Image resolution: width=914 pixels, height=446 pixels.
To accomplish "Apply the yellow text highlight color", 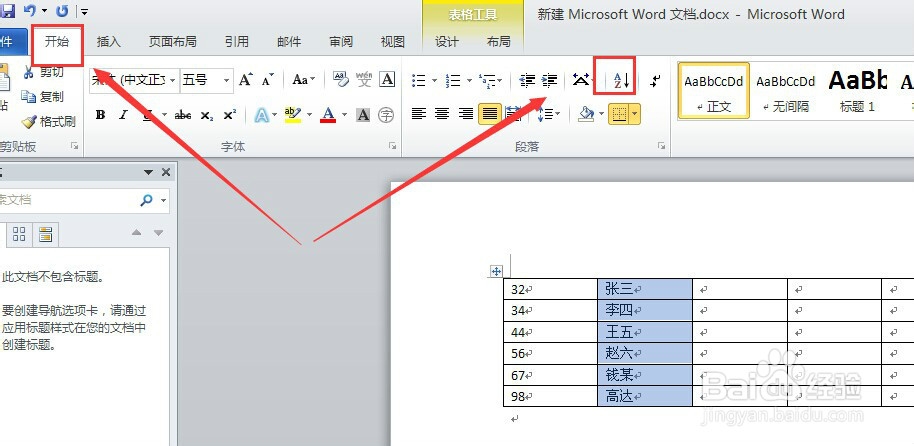I will 293,115.
